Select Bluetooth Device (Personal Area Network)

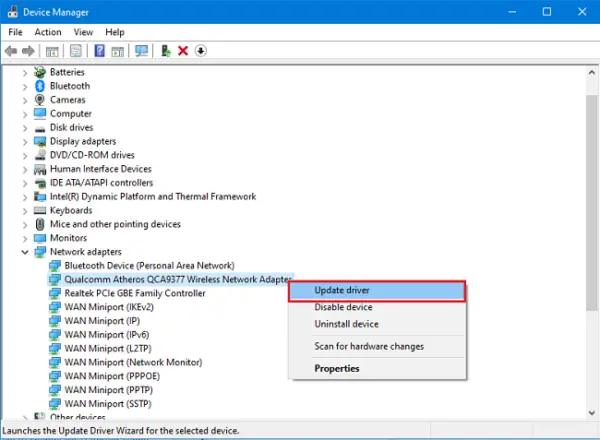click(149, 266)
